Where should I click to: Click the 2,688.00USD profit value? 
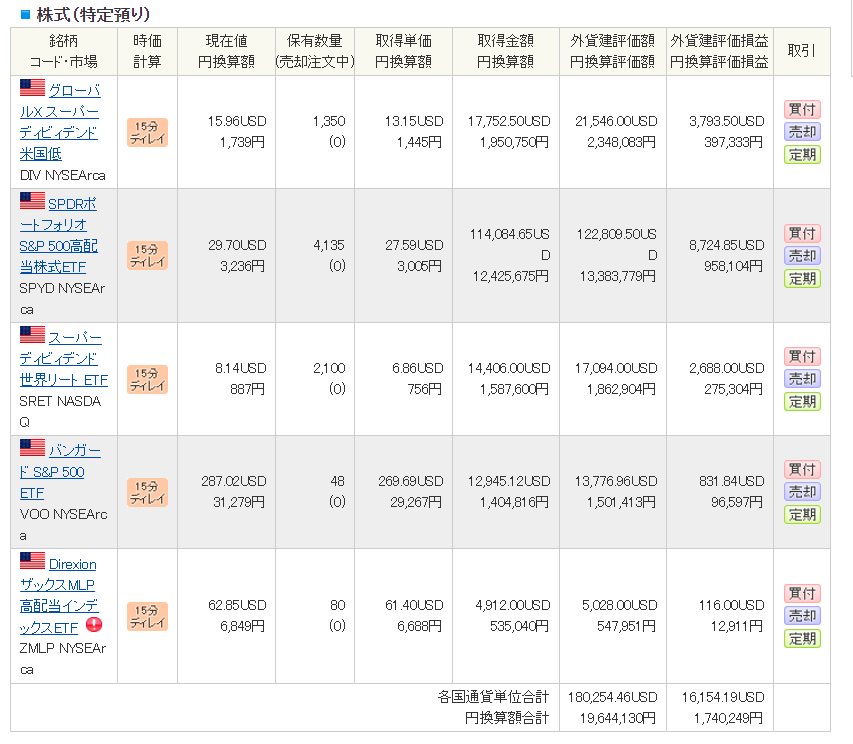coord(727,368)
